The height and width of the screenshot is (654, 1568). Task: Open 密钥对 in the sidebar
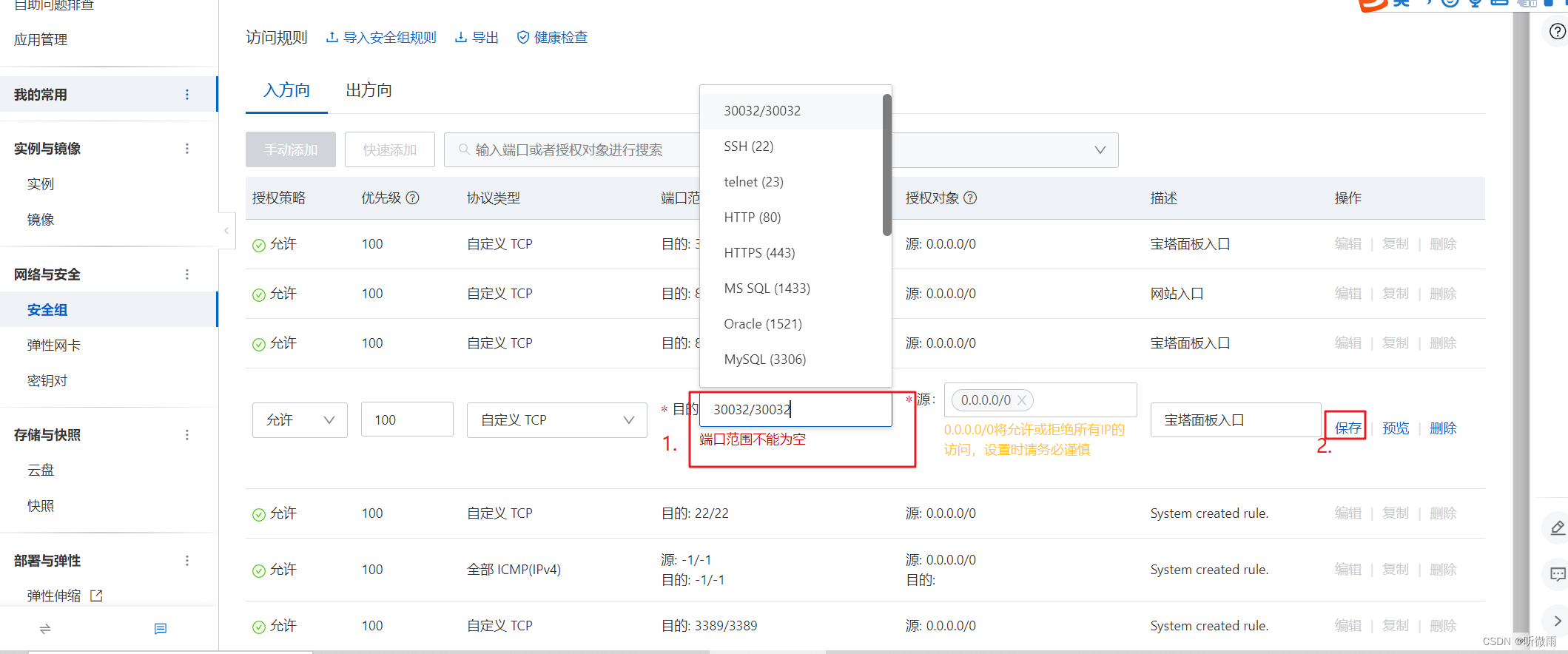[x=47, y=381]
